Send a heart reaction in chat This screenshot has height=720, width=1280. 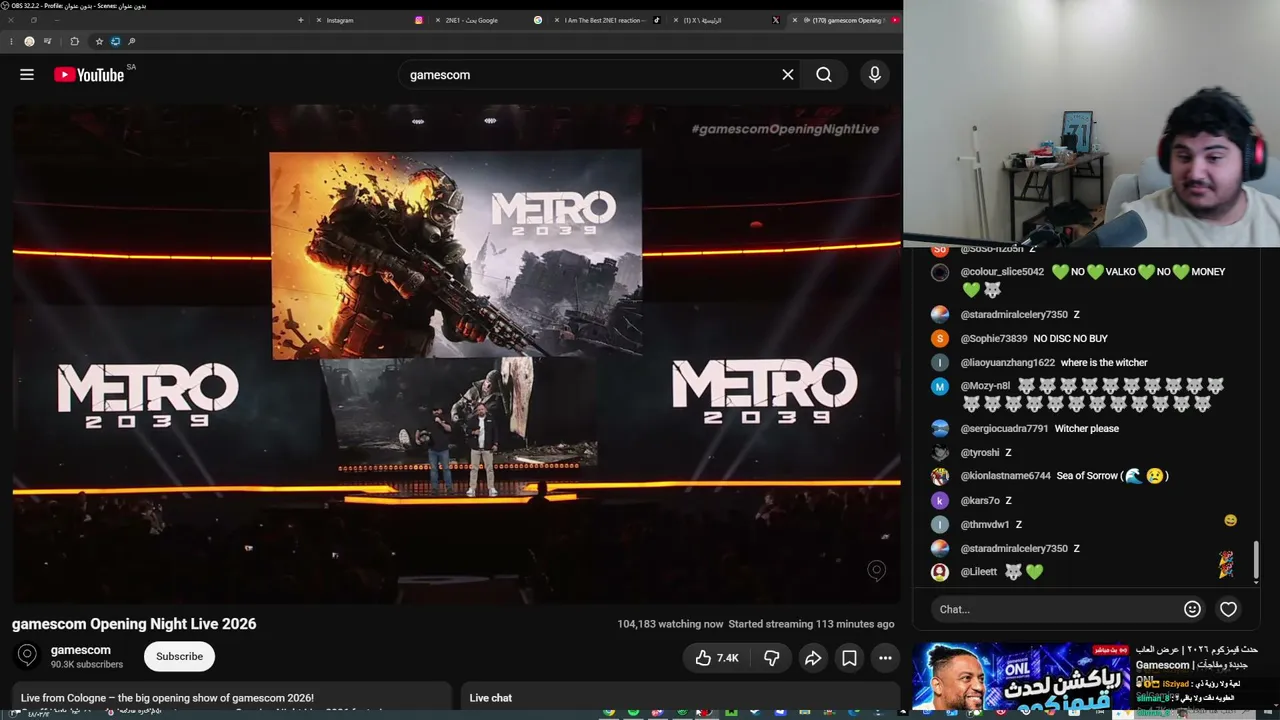(x=1228, y=609)
